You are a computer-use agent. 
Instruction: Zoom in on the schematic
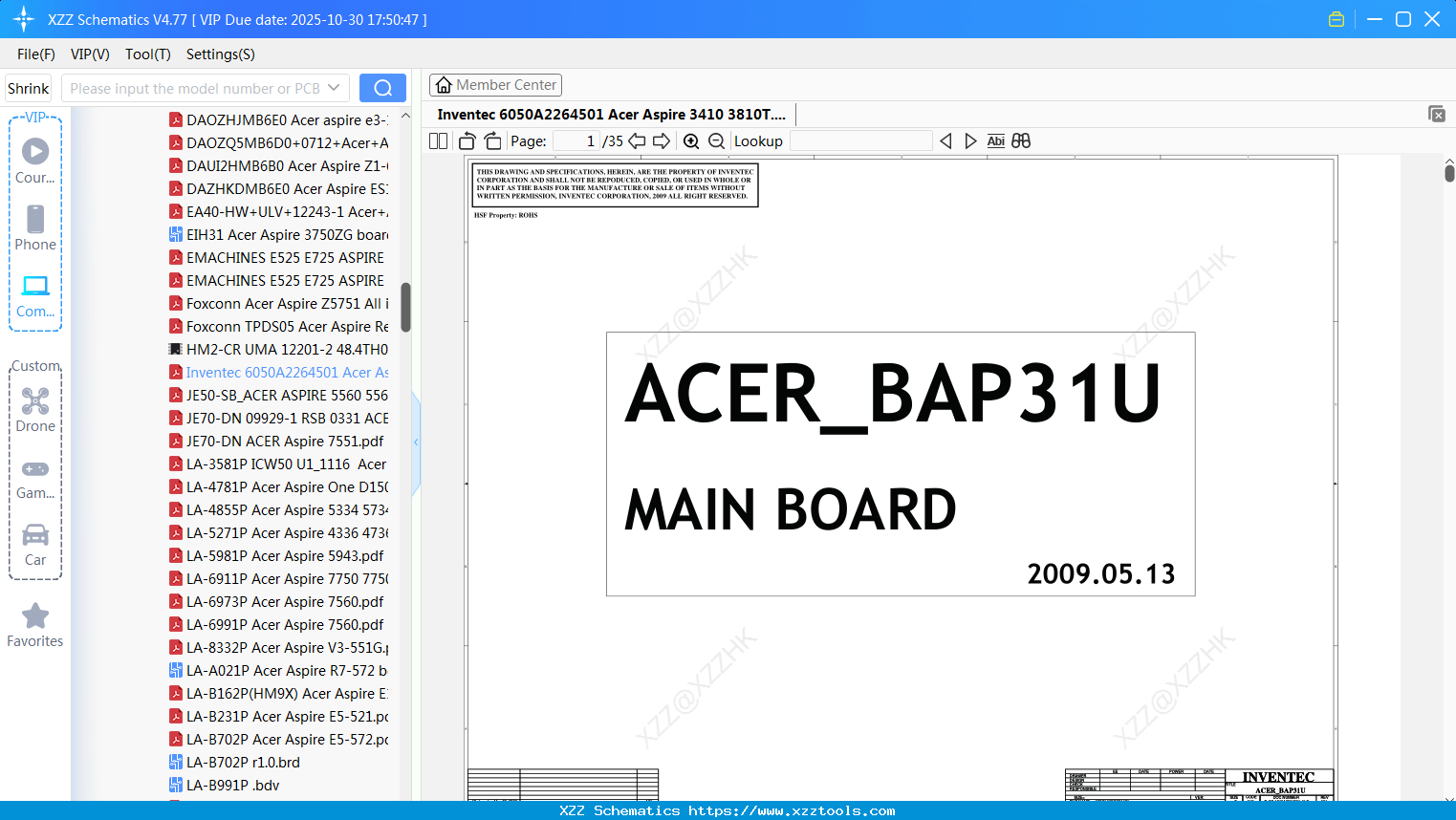click(691, 141)
